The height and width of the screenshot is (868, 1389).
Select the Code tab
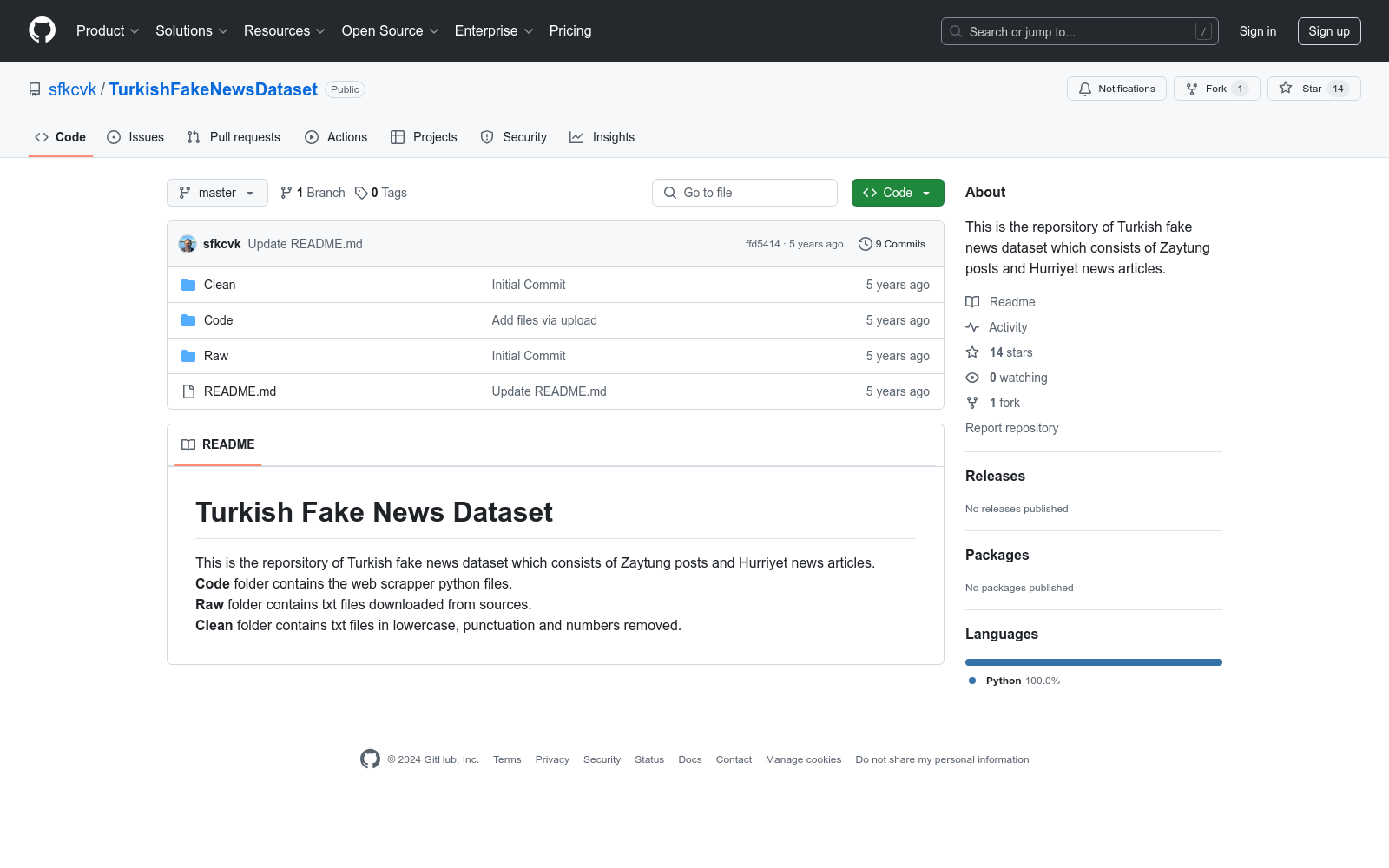click(x=61, y=137)
